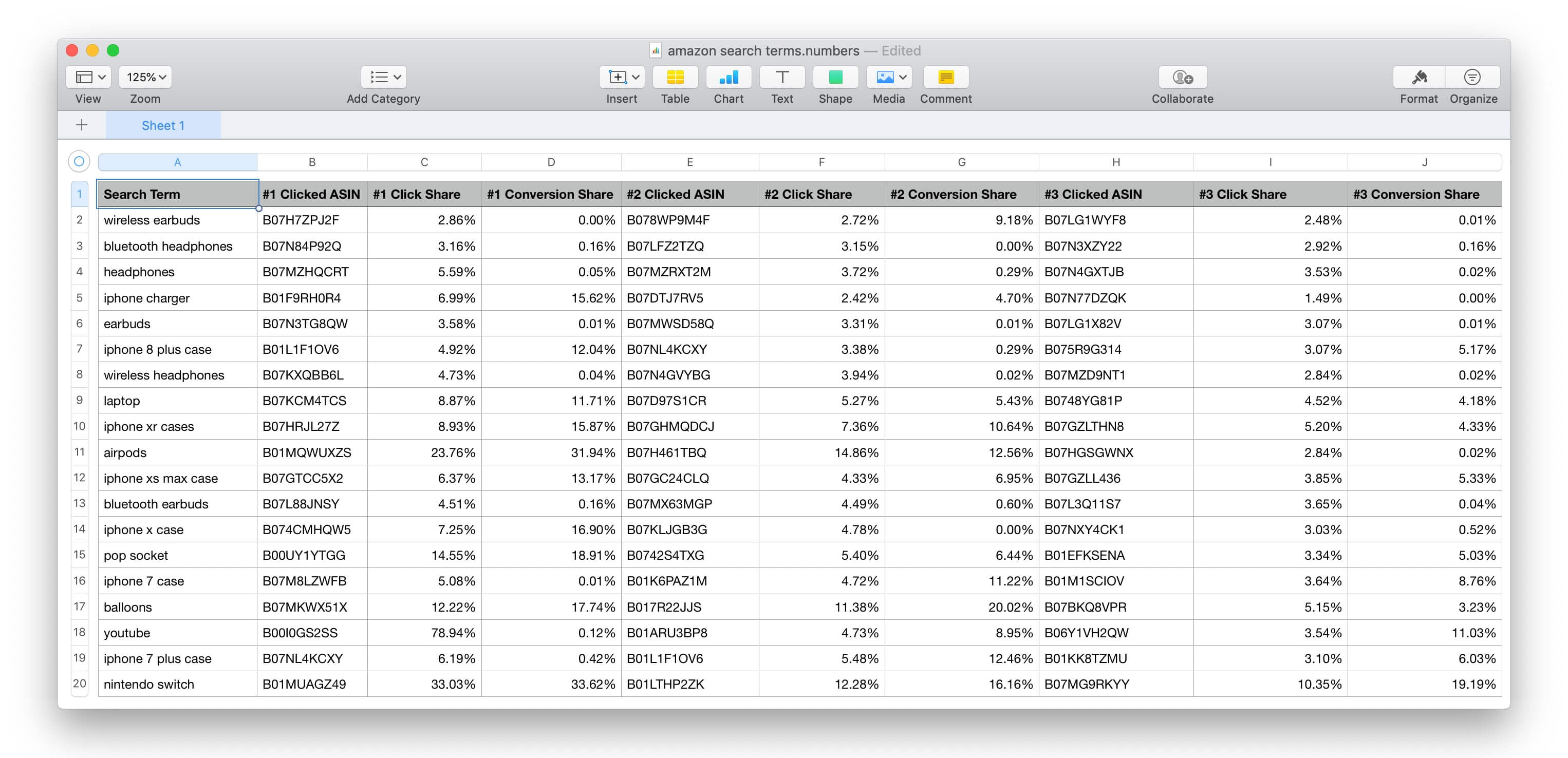Screen dimensions: 1568x758
Task: Open the Insert menu button
Action: pos(622,77)
